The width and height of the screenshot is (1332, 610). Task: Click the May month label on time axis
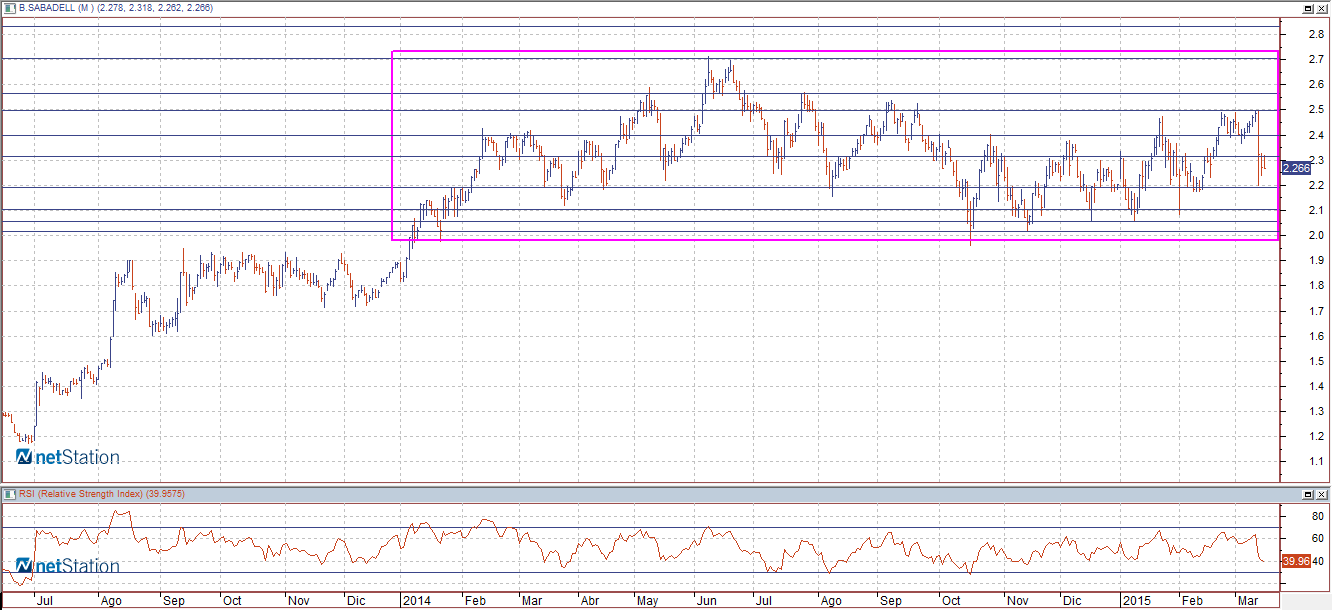click(648, 602)
